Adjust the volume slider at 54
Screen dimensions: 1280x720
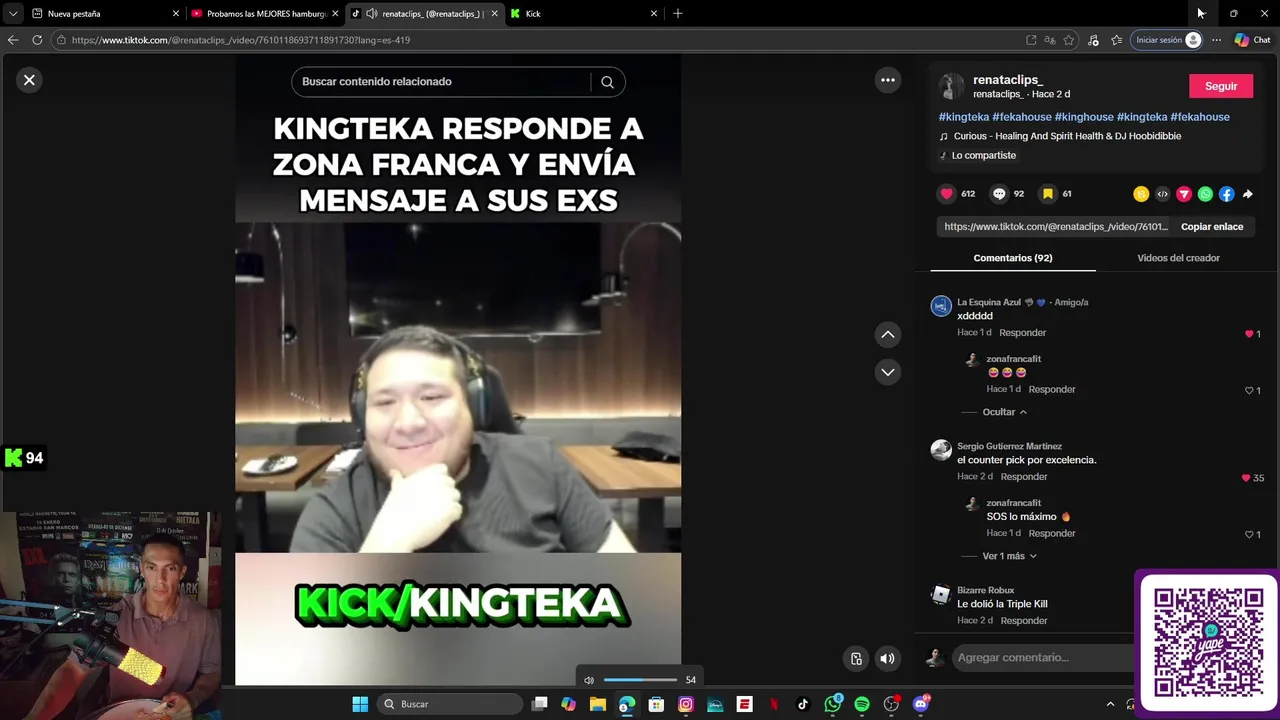tap(640, 680)
